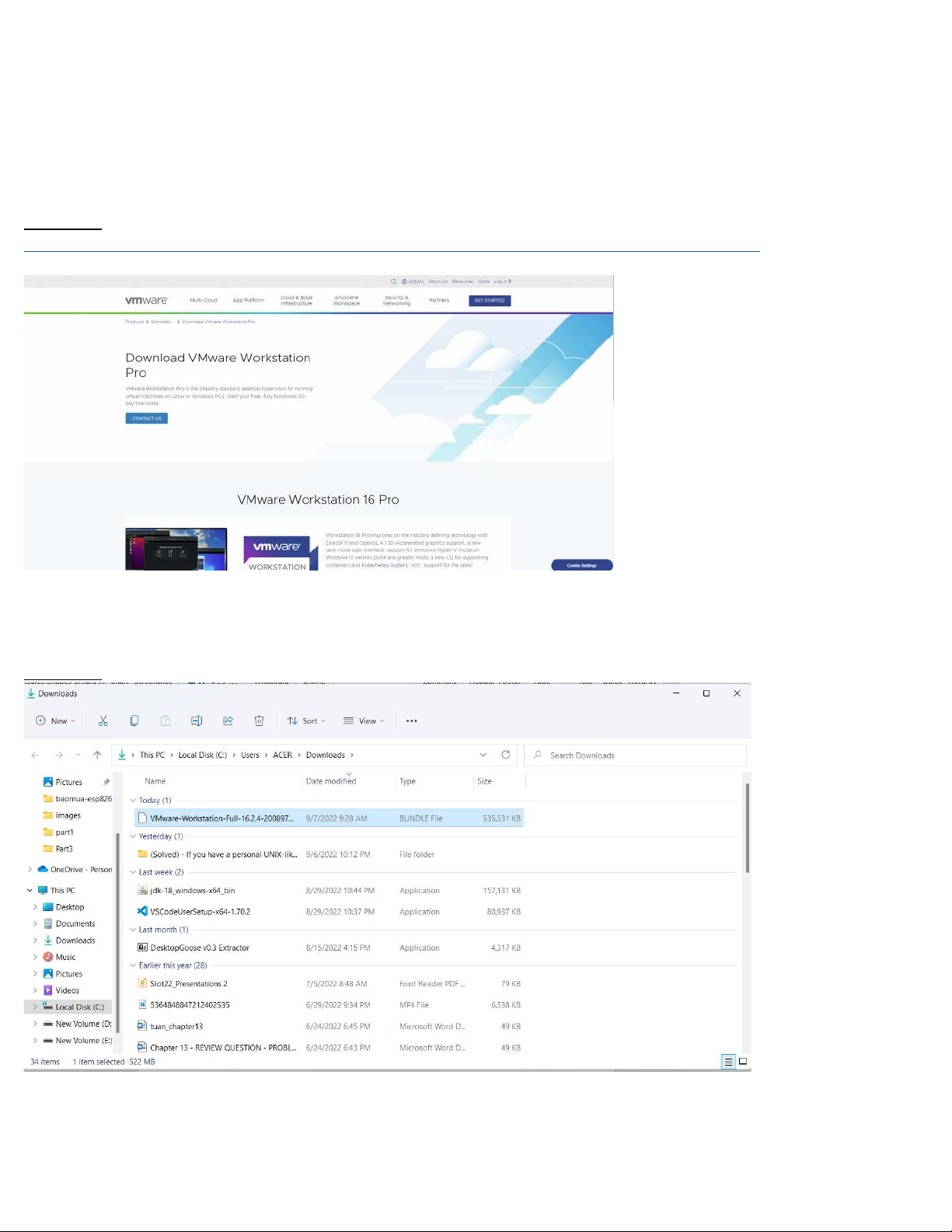Open the Sort dropdown
Screen dimensions: 952x1232
306,721
